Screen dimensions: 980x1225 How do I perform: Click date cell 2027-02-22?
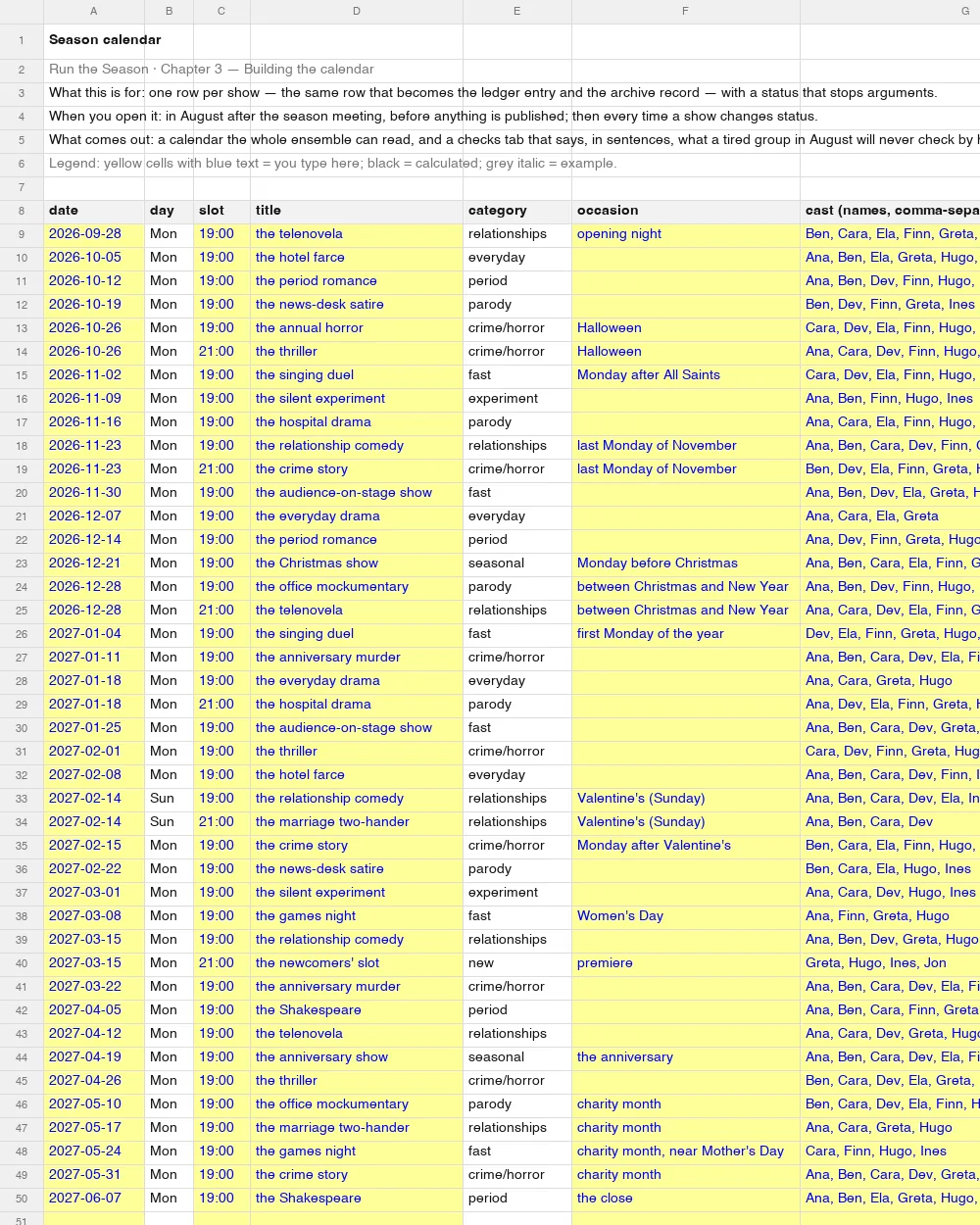pos(94,869)
